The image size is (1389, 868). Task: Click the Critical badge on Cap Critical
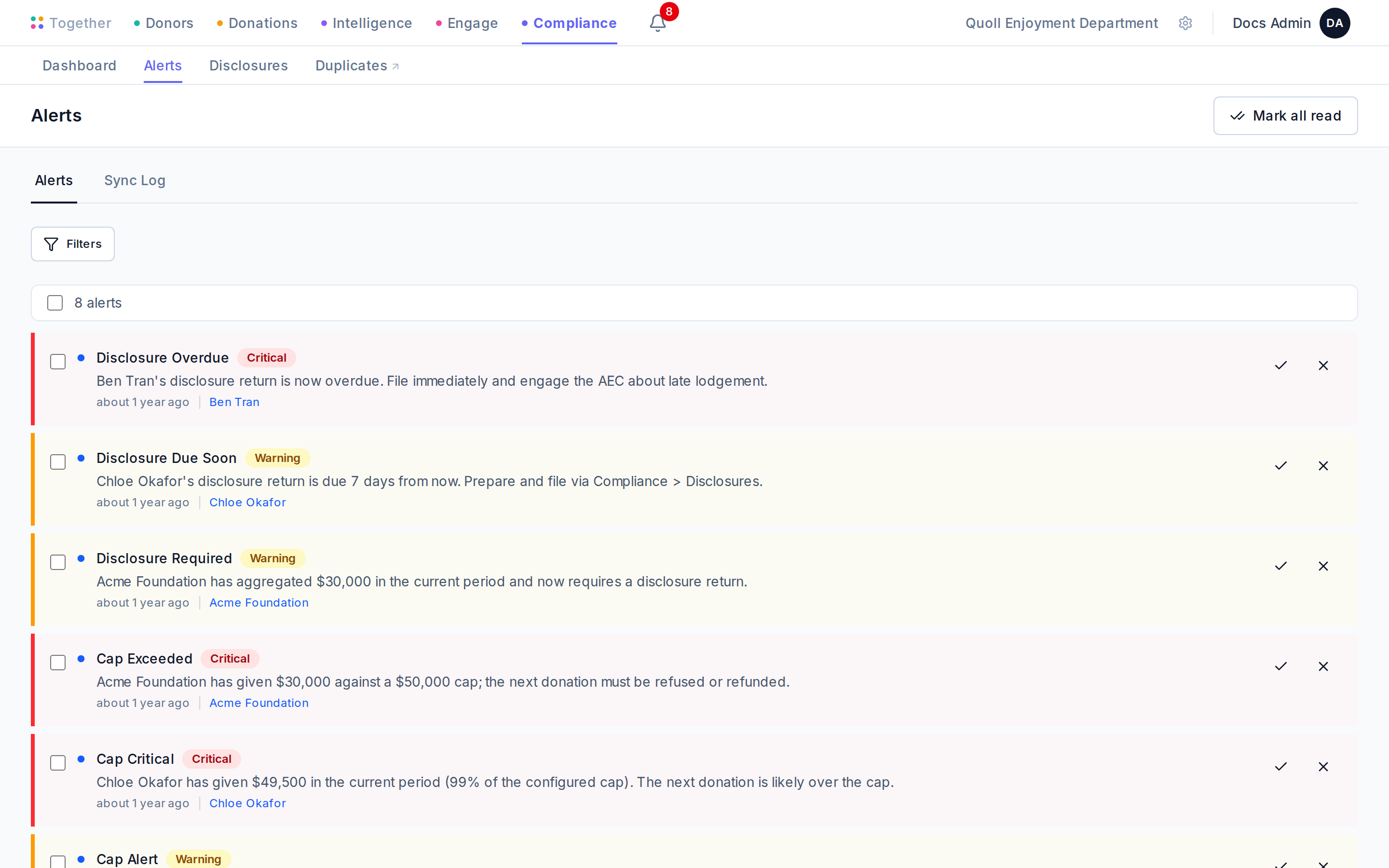point(212,759)
